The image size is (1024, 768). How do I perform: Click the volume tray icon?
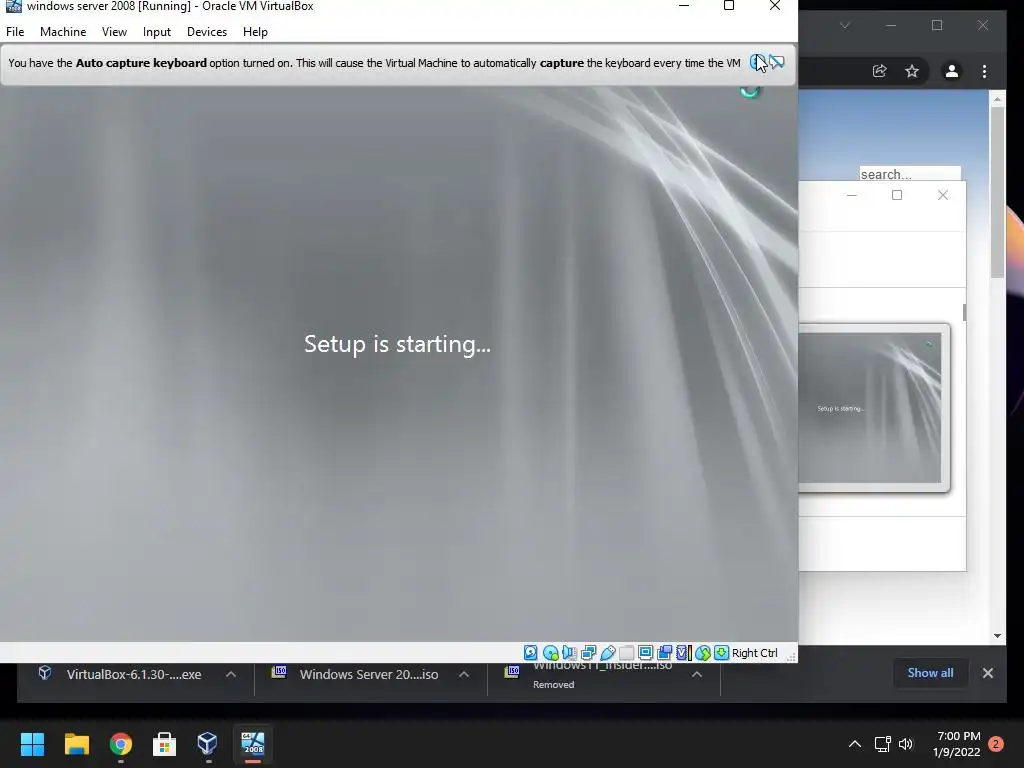click(905, 744)
